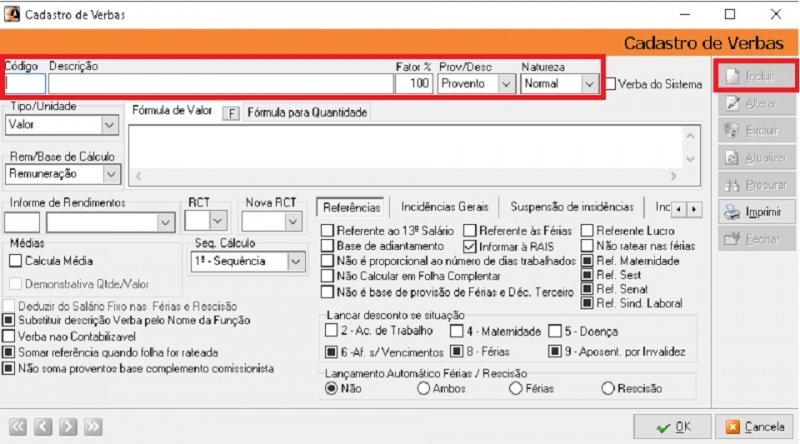Click the Código input field
The image size is (800, 444).
point(25,84)
